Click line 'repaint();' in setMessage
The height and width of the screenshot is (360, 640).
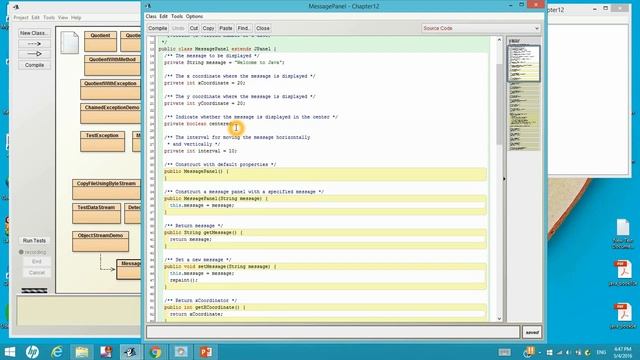(184, 280)
